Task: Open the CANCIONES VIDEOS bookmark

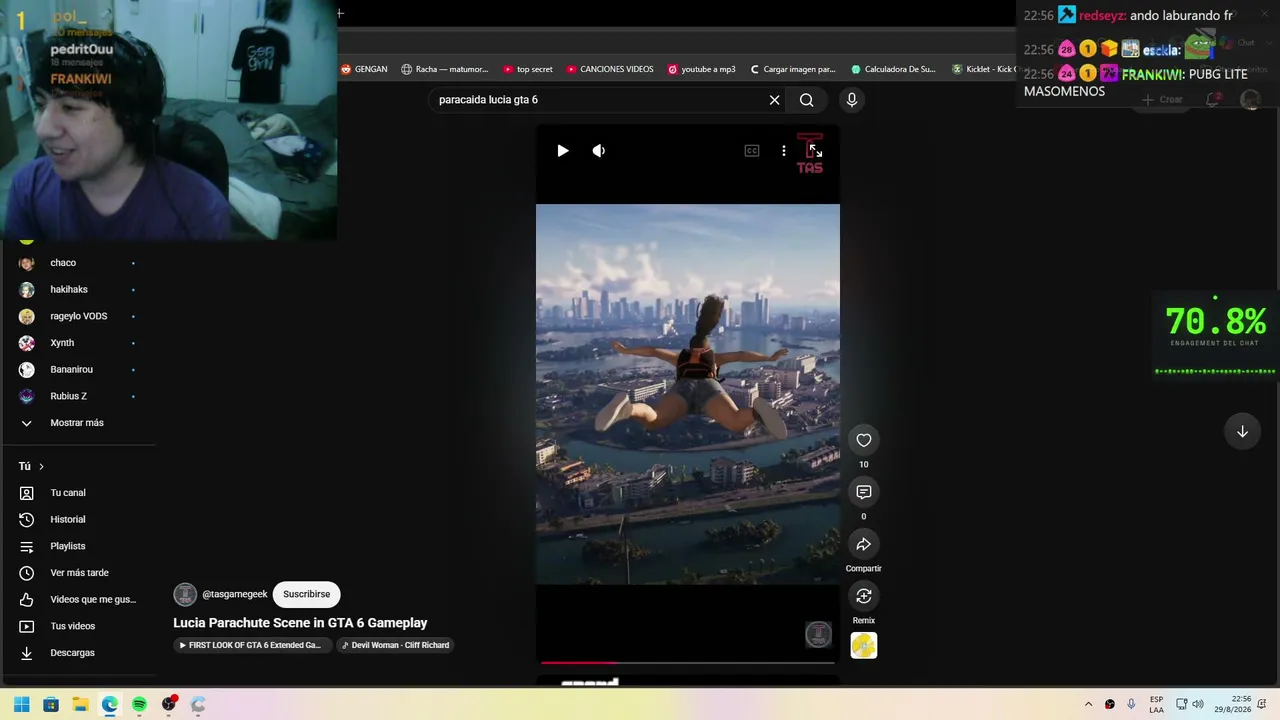Action: click(x=610, y=70)
